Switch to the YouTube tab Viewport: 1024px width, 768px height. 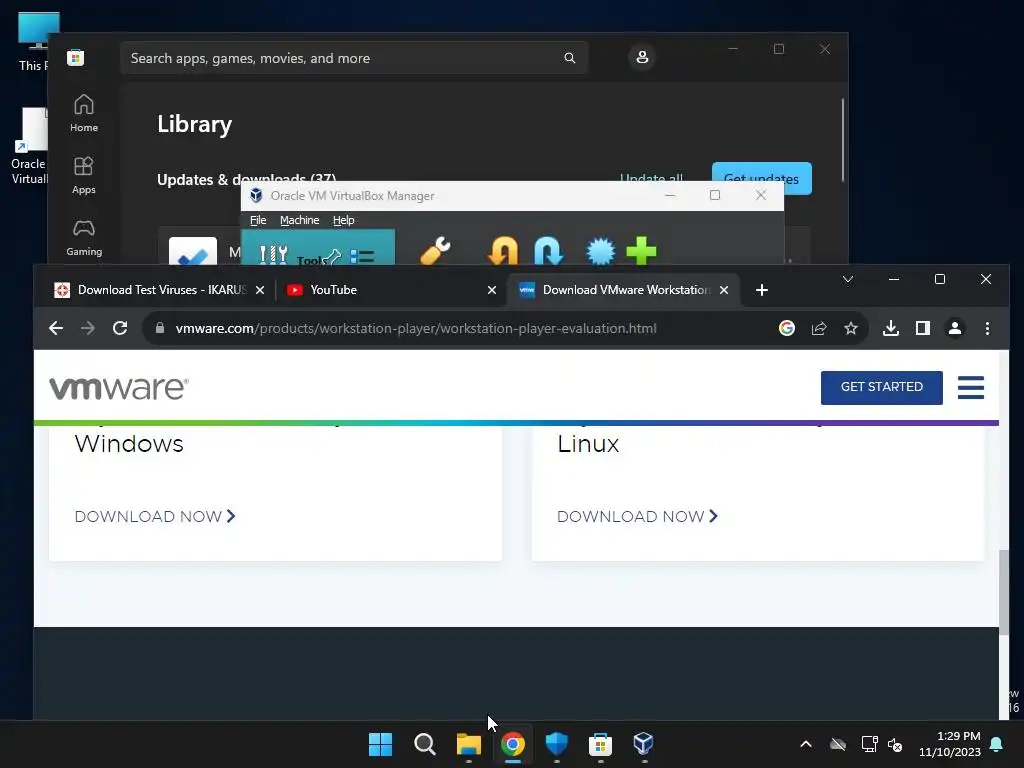[x=391, y=290]
